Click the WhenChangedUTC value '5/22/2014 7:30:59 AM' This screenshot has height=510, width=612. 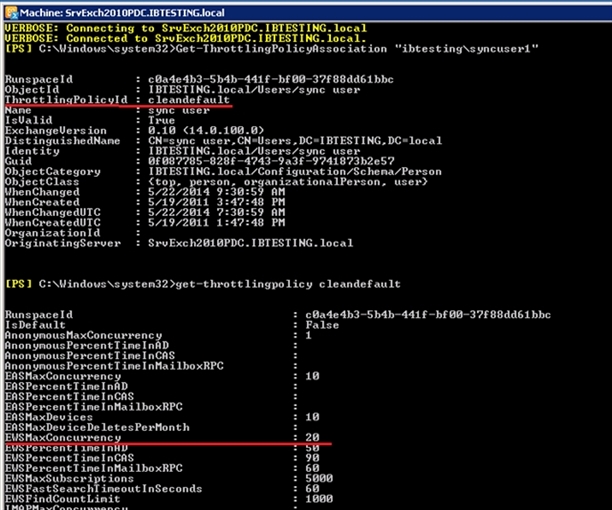click(216, 212)
